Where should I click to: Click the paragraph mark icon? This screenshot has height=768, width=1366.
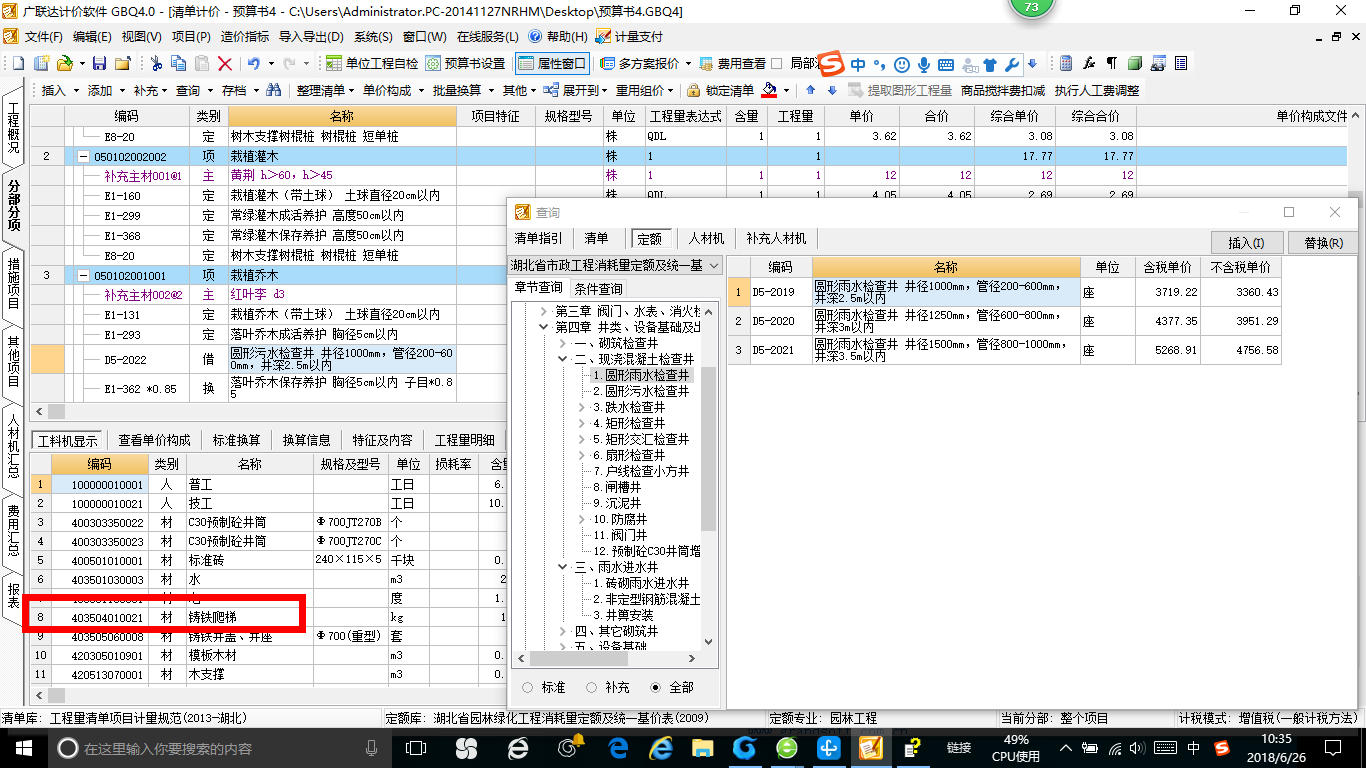point(1111,63)
